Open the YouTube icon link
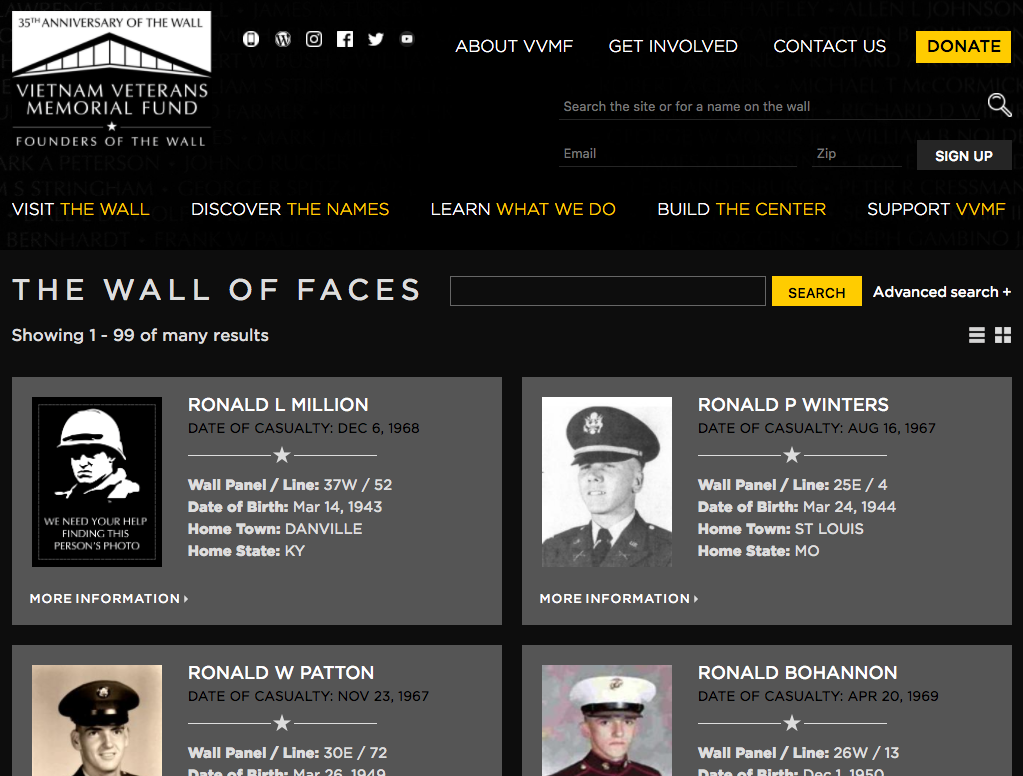 (x=407, y=39)
